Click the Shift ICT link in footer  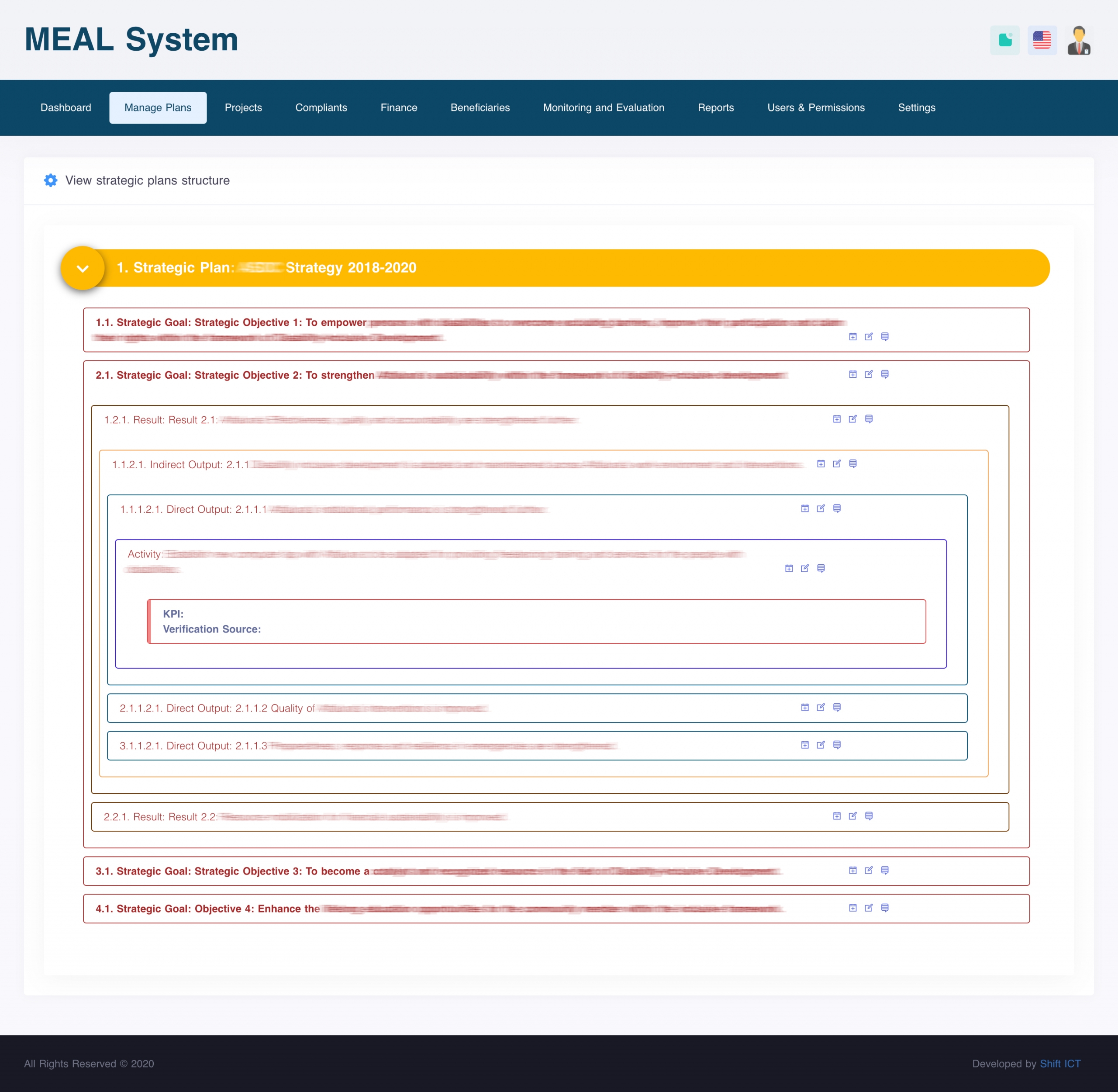[x=1060, y=1063]
